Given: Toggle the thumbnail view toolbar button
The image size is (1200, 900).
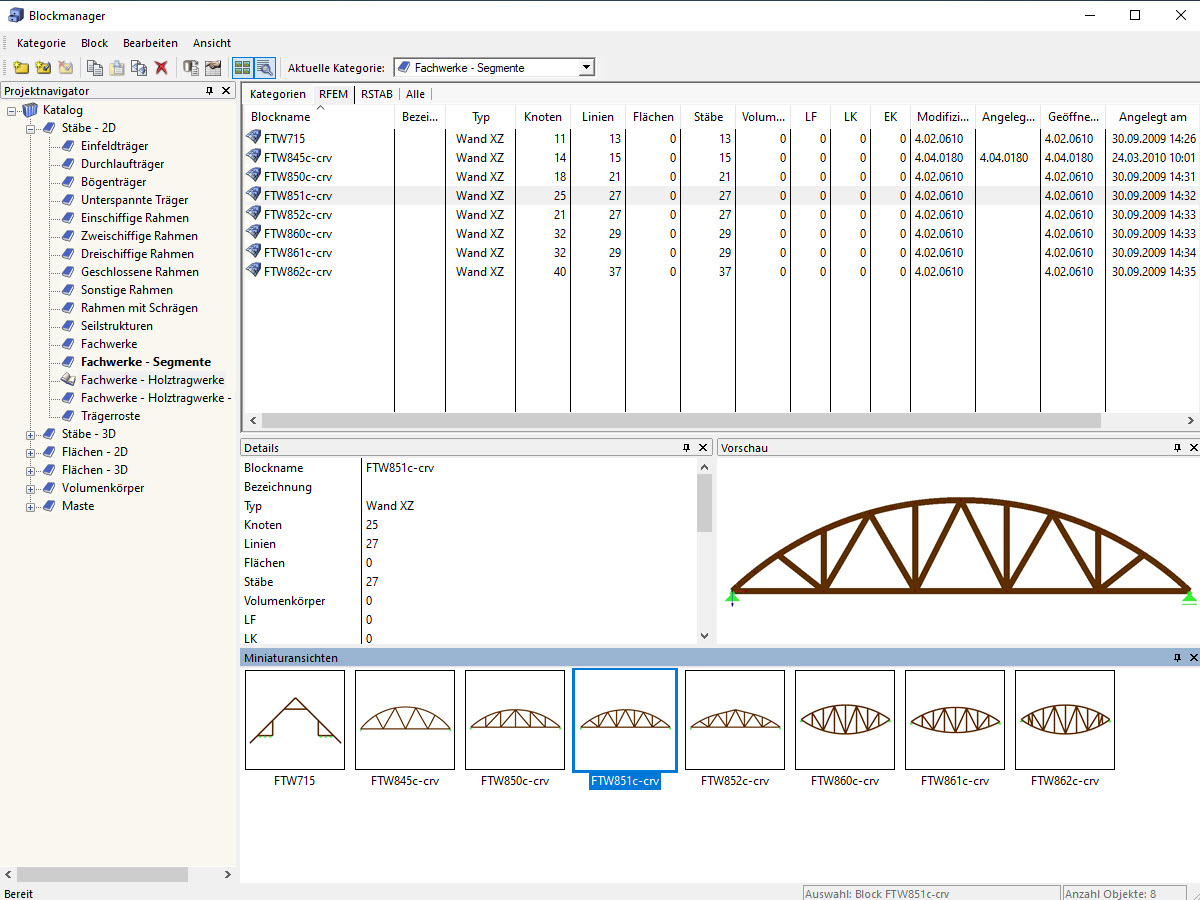Looking at the screenshot, I should pos(242,68).
